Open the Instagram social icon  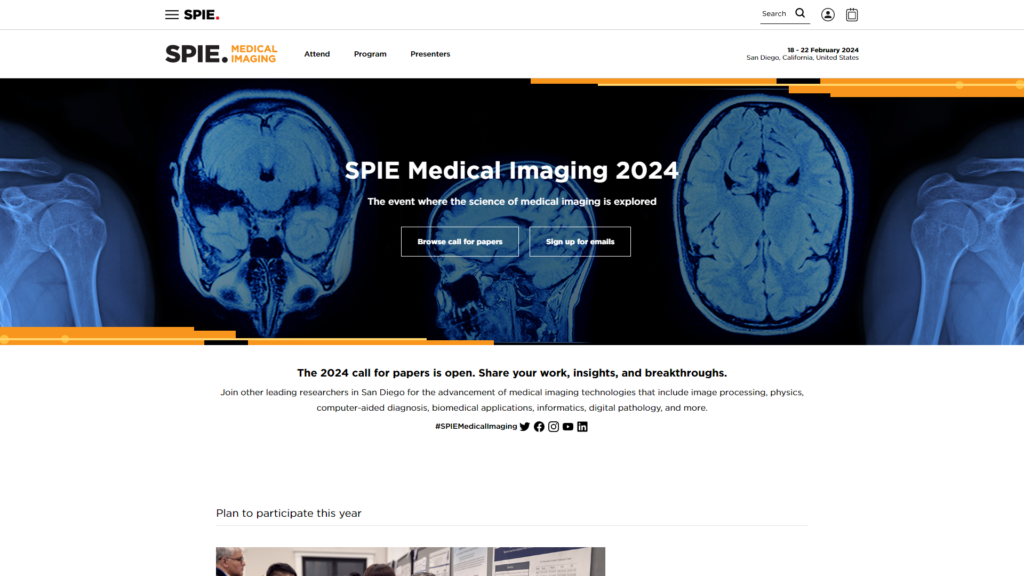click(x=553, y=426)
